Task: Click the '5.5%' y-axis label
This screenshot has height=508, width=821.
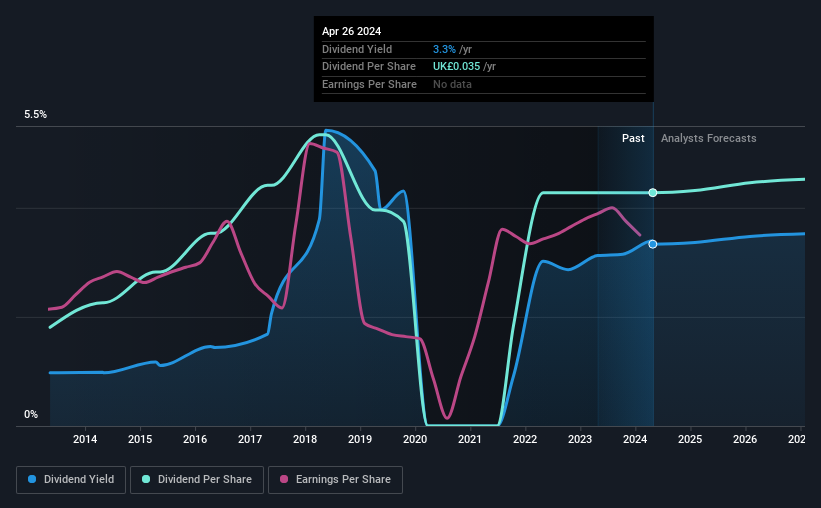Action: point(36,115)
